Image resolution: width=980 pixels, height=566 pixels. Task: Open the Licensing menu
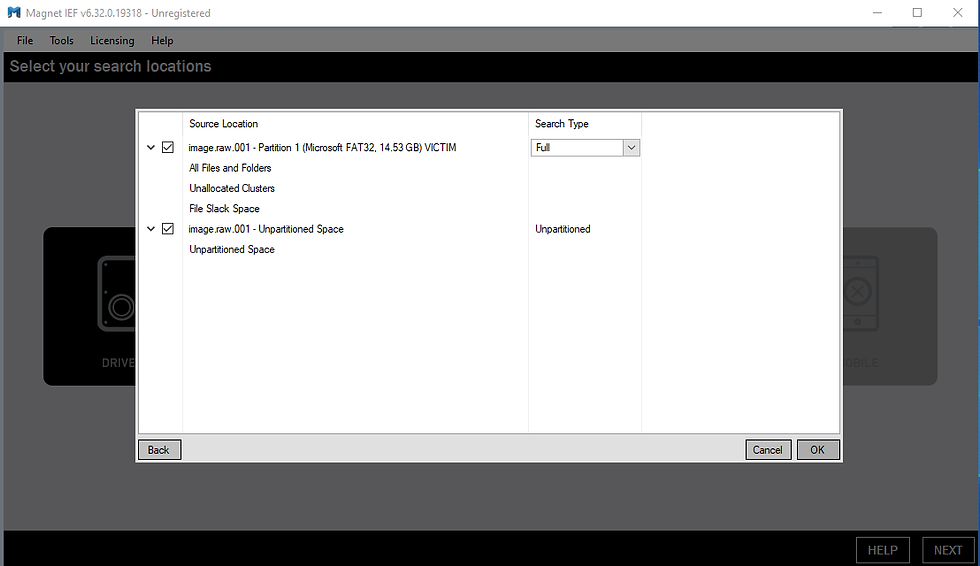pos(112,41)
